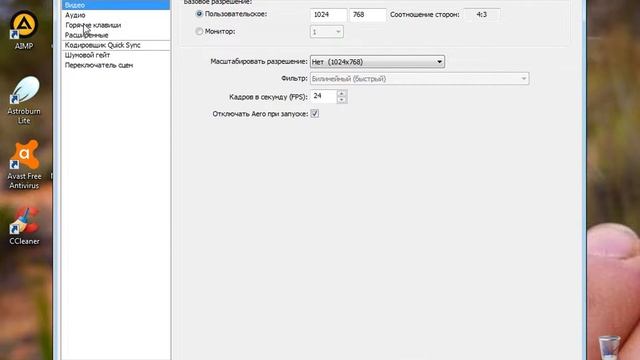Select the Пользовательское resolution radio button

199,14
